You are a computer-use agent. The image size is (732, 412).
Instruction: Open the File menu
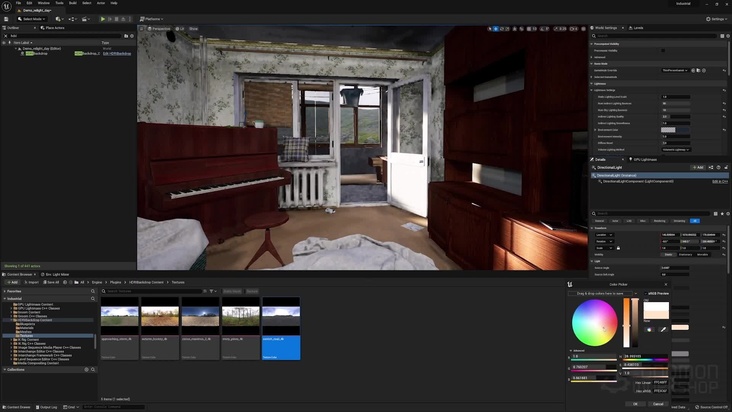point(19,3)
